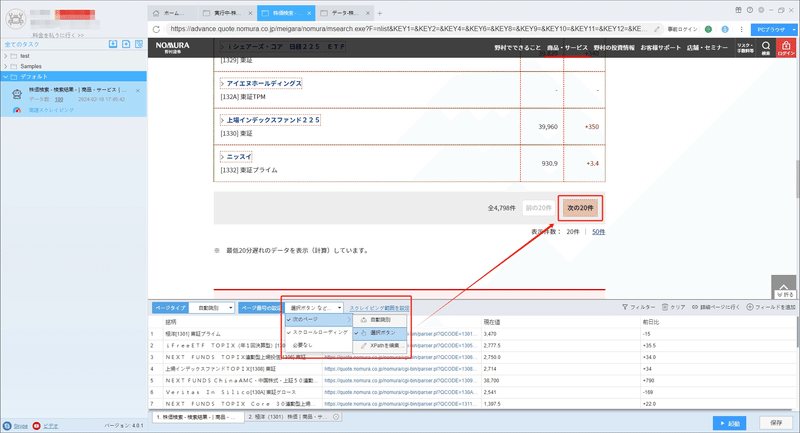The width and height of the screenshot is (800, 433).
Task: Expand the Samples folder
Action: click(6, 66)
